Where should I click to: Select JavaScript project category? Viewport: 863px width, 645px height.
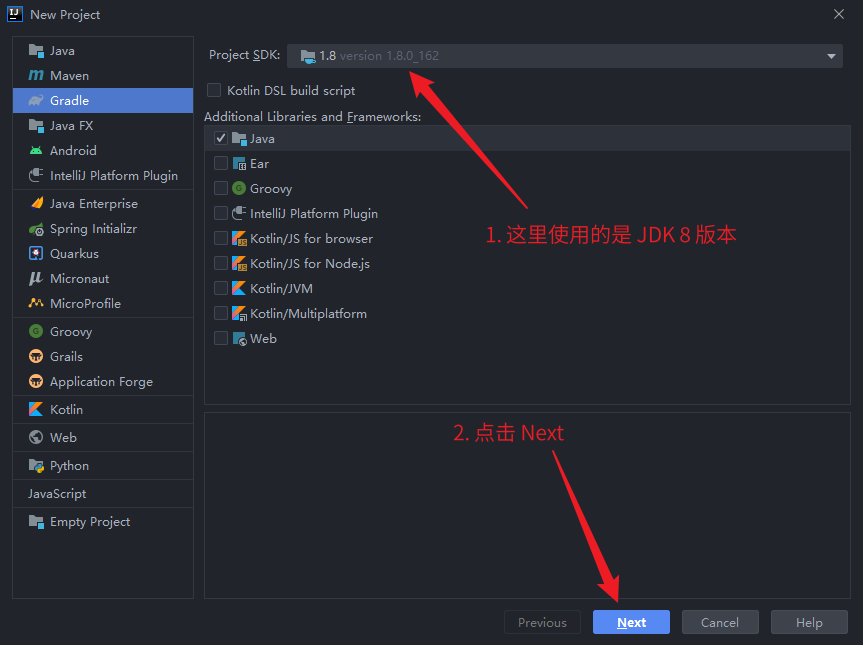point(57,494)
